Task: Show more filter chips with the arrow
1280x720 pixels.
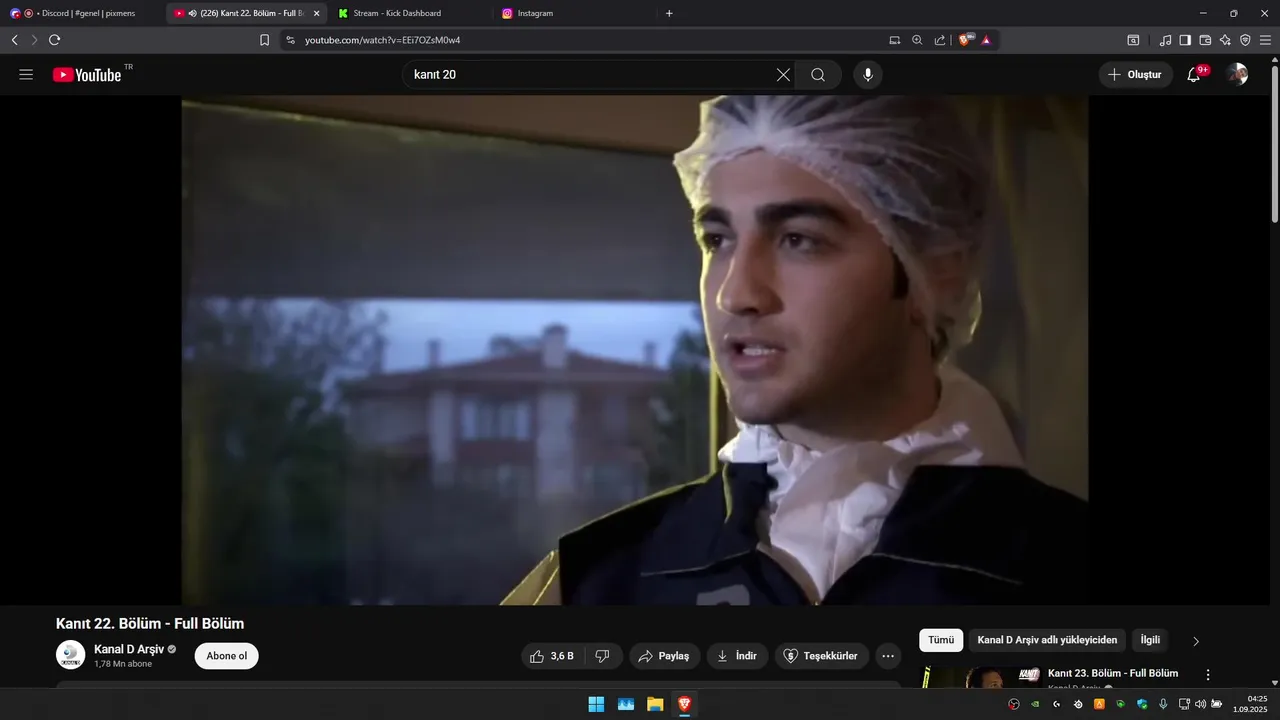Action: 1196,641
